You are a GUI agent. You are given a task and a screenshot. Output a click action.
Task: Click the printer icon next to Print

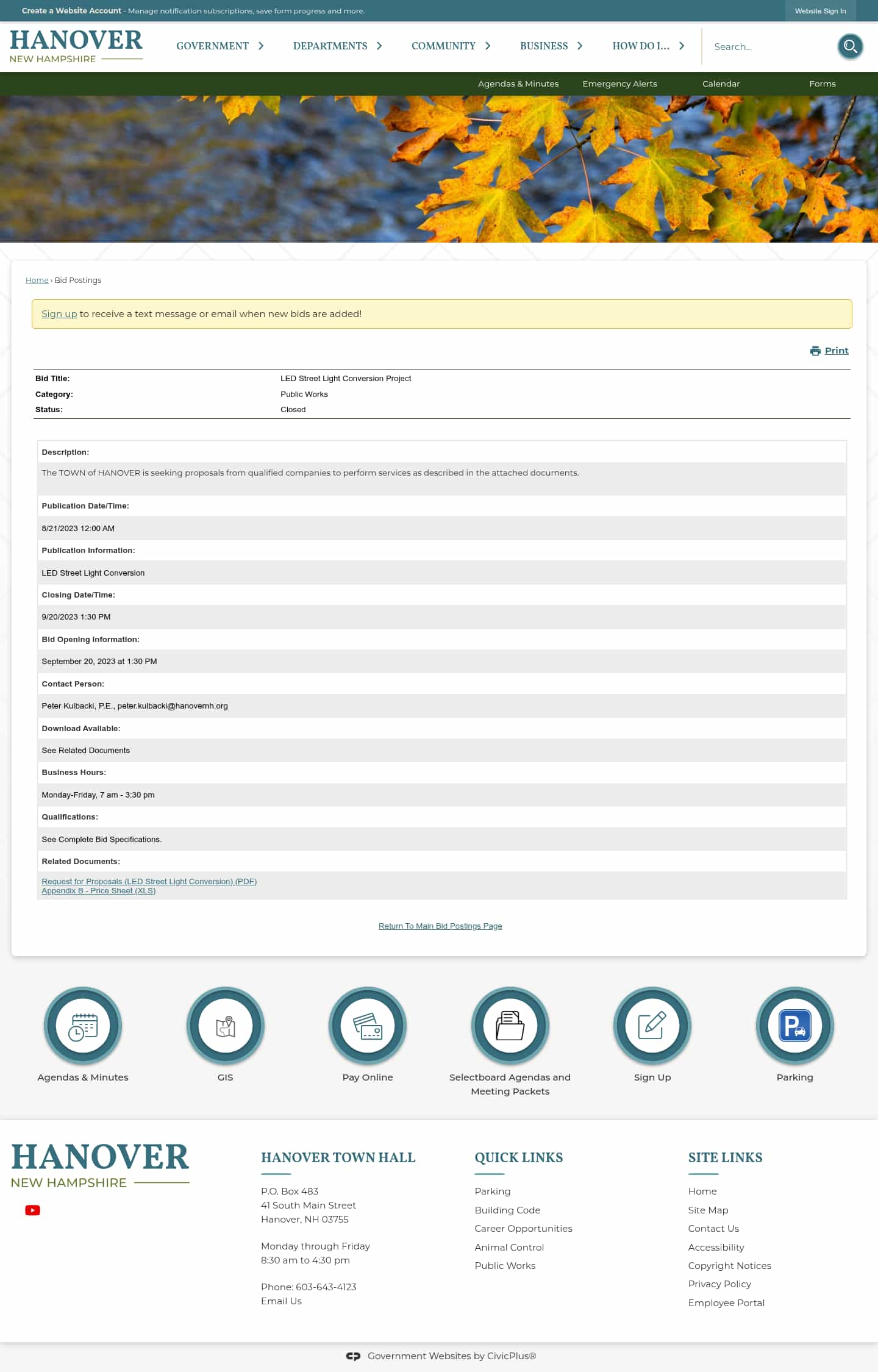coord(815,351)
